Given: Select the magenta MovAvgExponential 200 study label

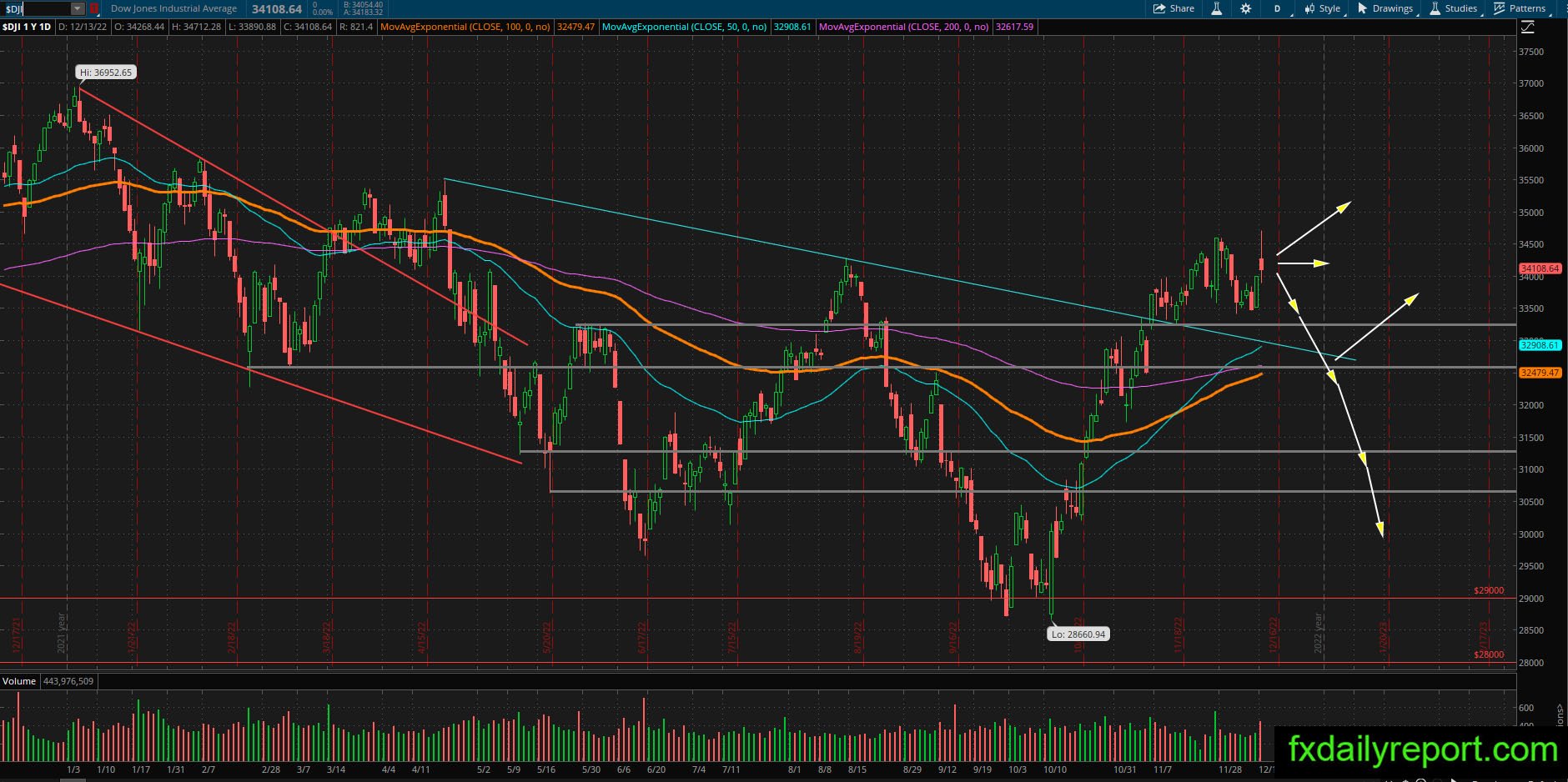Looking at the screenshot, I should (904, 27).
